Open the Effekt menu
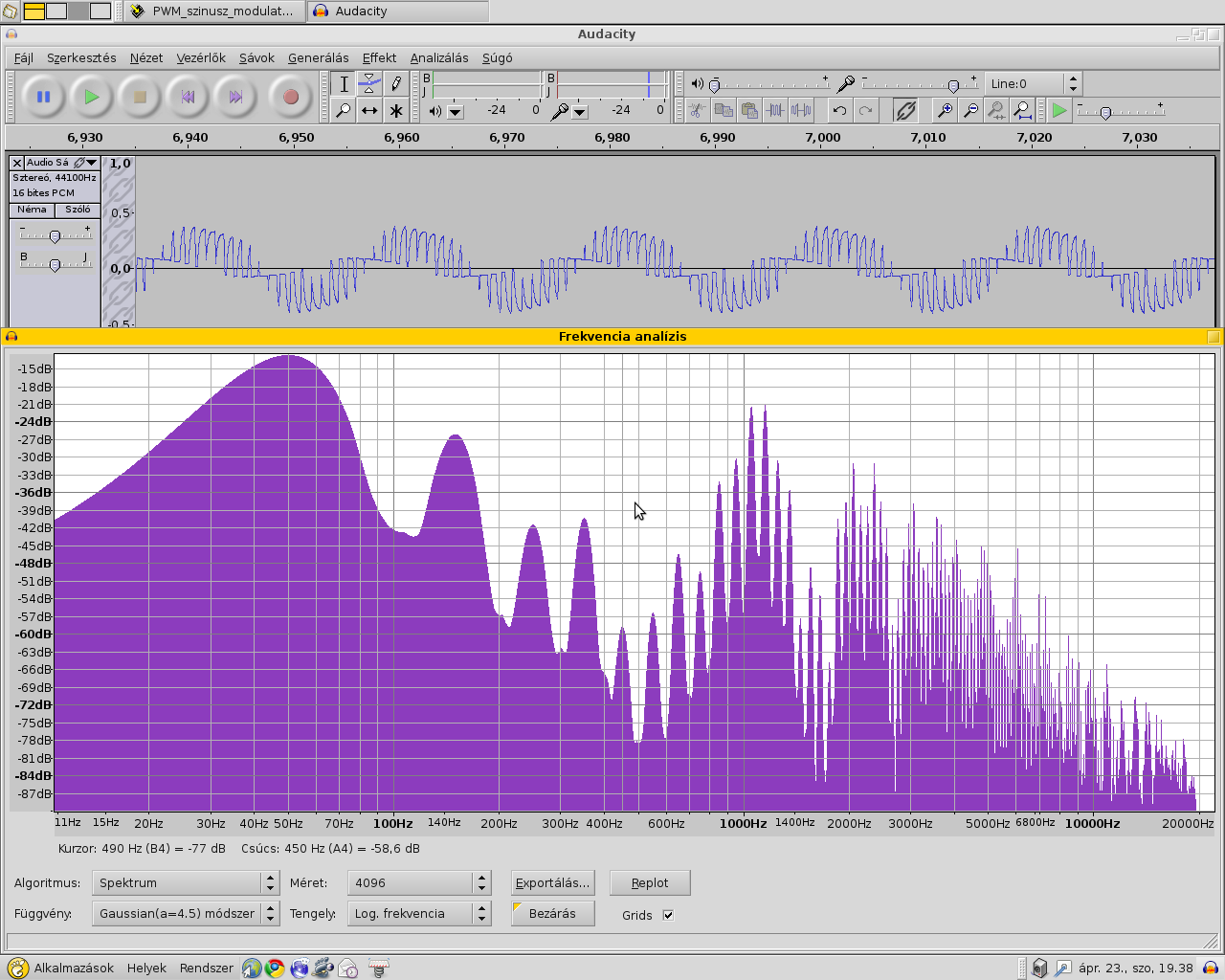1225x980 pixels. pyautogui.click(x=379, y=58)
